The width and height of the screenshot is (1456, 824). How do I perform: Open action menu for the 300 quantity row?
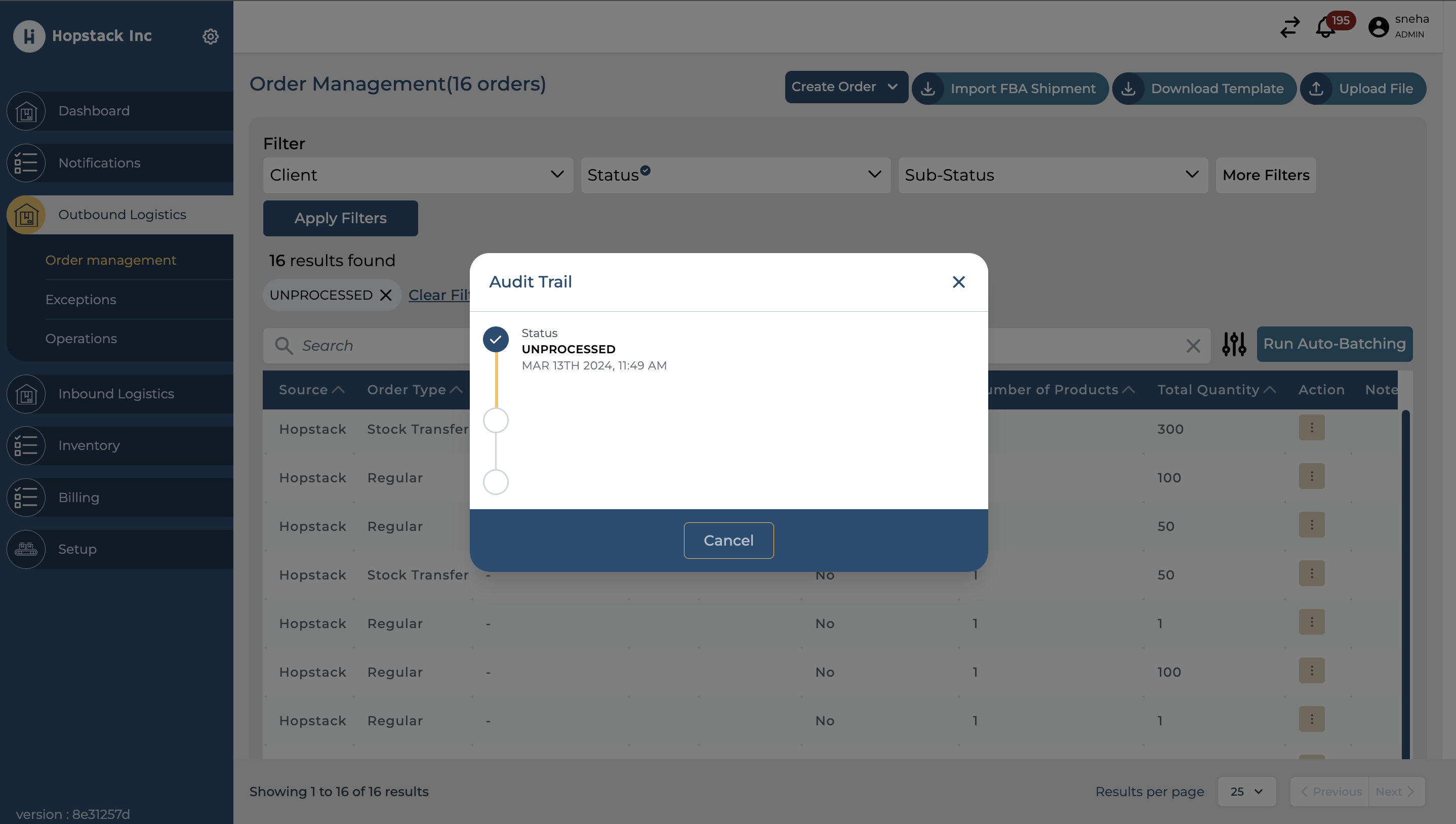click(1311, 428)
